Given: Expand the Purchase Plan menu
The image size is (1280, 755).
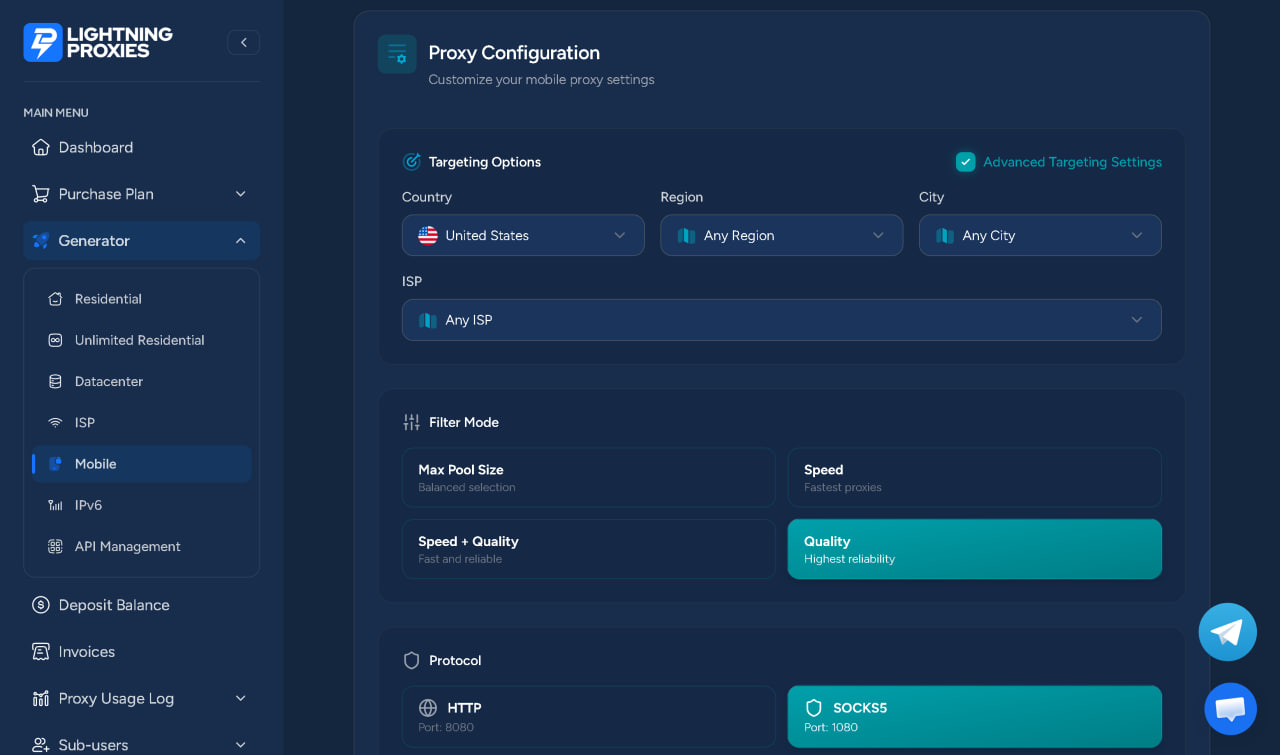Looking at the screenshot, I should click(141, 194).
